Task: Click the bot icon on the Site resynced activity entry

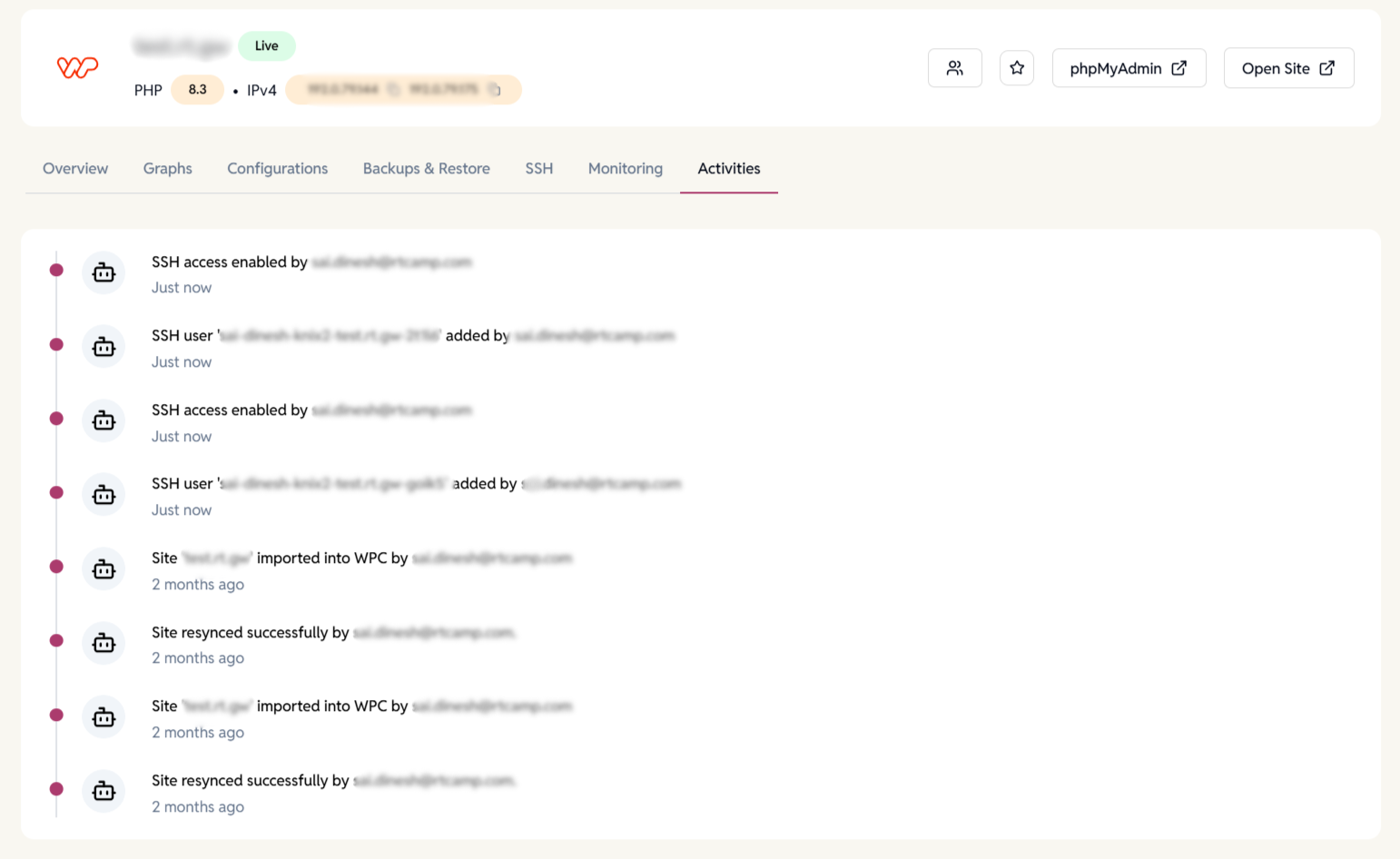Action: [104, 642]
